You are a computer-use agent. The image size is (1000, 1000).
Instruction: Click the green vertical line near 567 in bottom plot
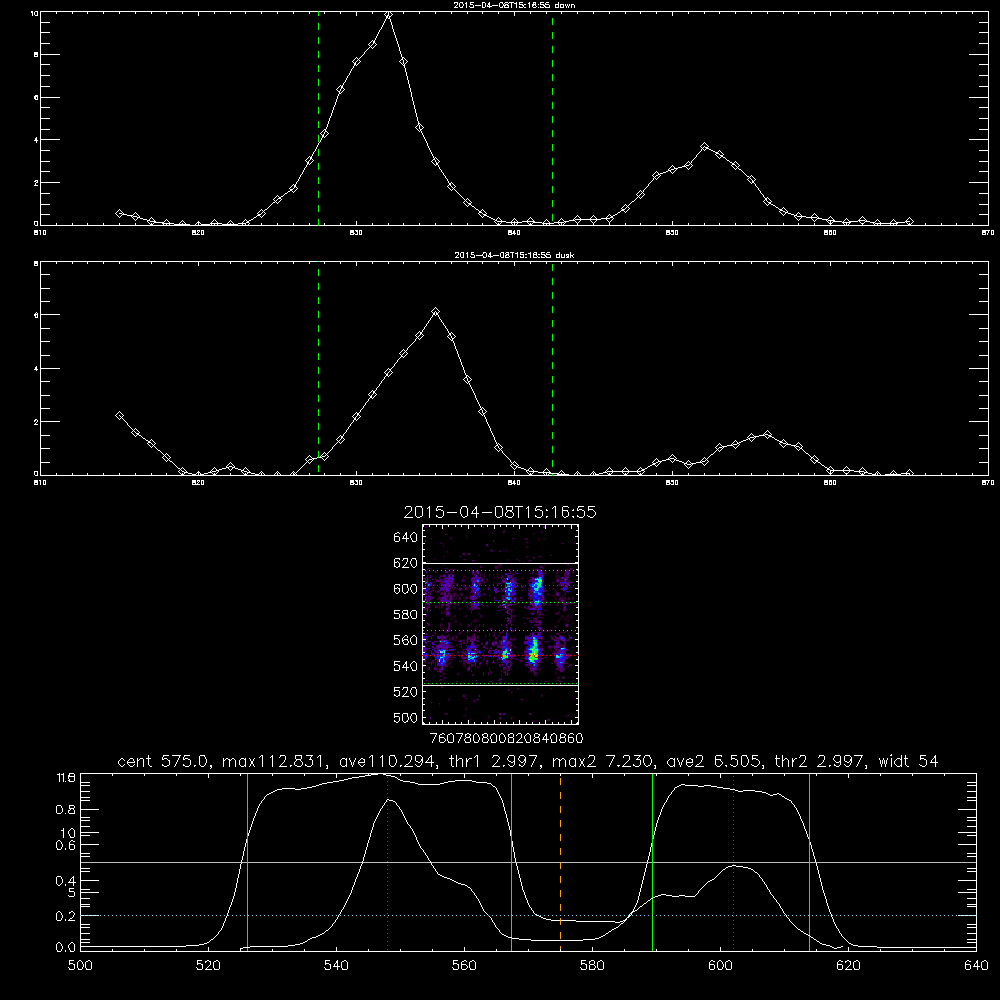click(511, 861)
